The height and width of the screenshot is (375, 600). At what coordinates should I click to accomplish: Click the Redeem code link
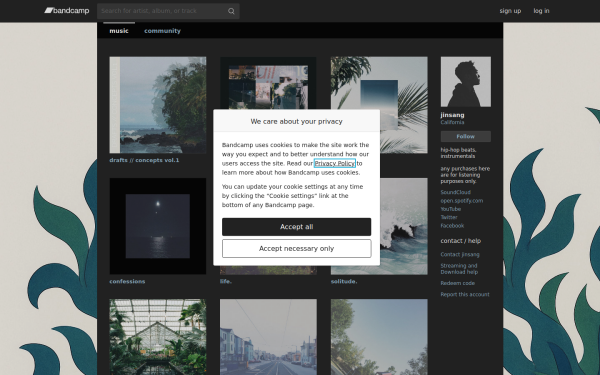pos(458,283)
